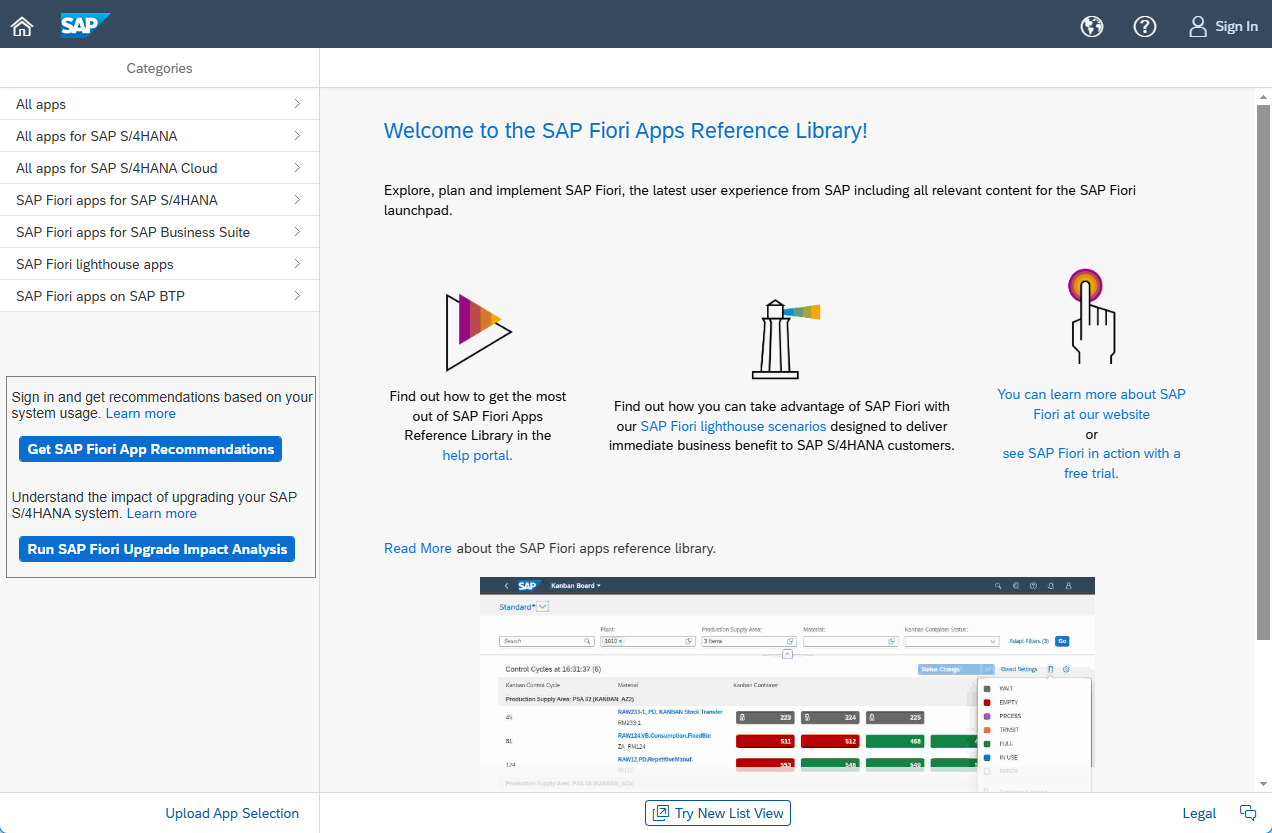Click the Kanban Board screenshot thumbnail
This screenshot has height=833, width=1272.
tap(787, 684)
